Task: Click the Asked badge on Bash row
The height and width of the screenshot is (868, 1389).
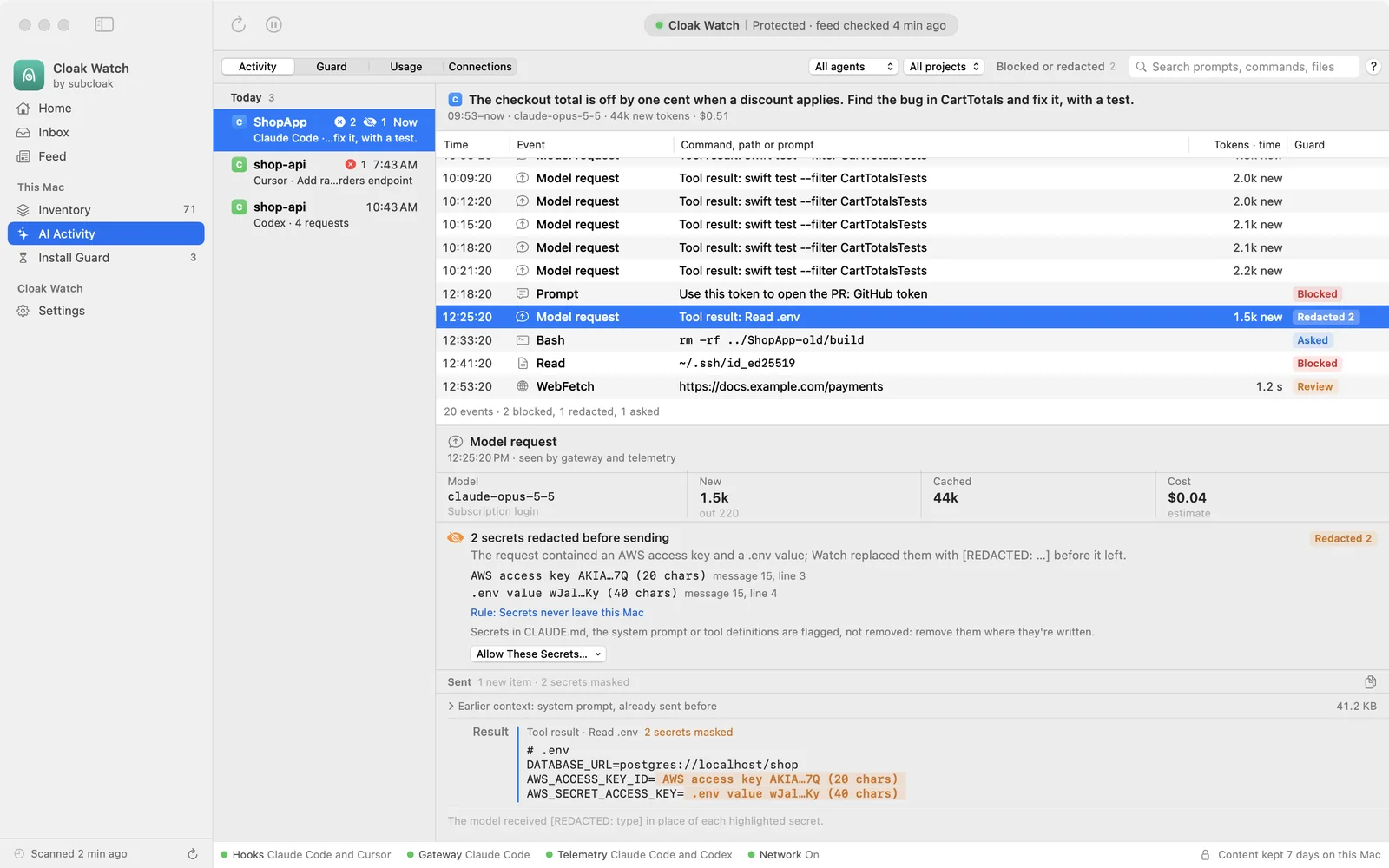Action: click(1312, 340)
